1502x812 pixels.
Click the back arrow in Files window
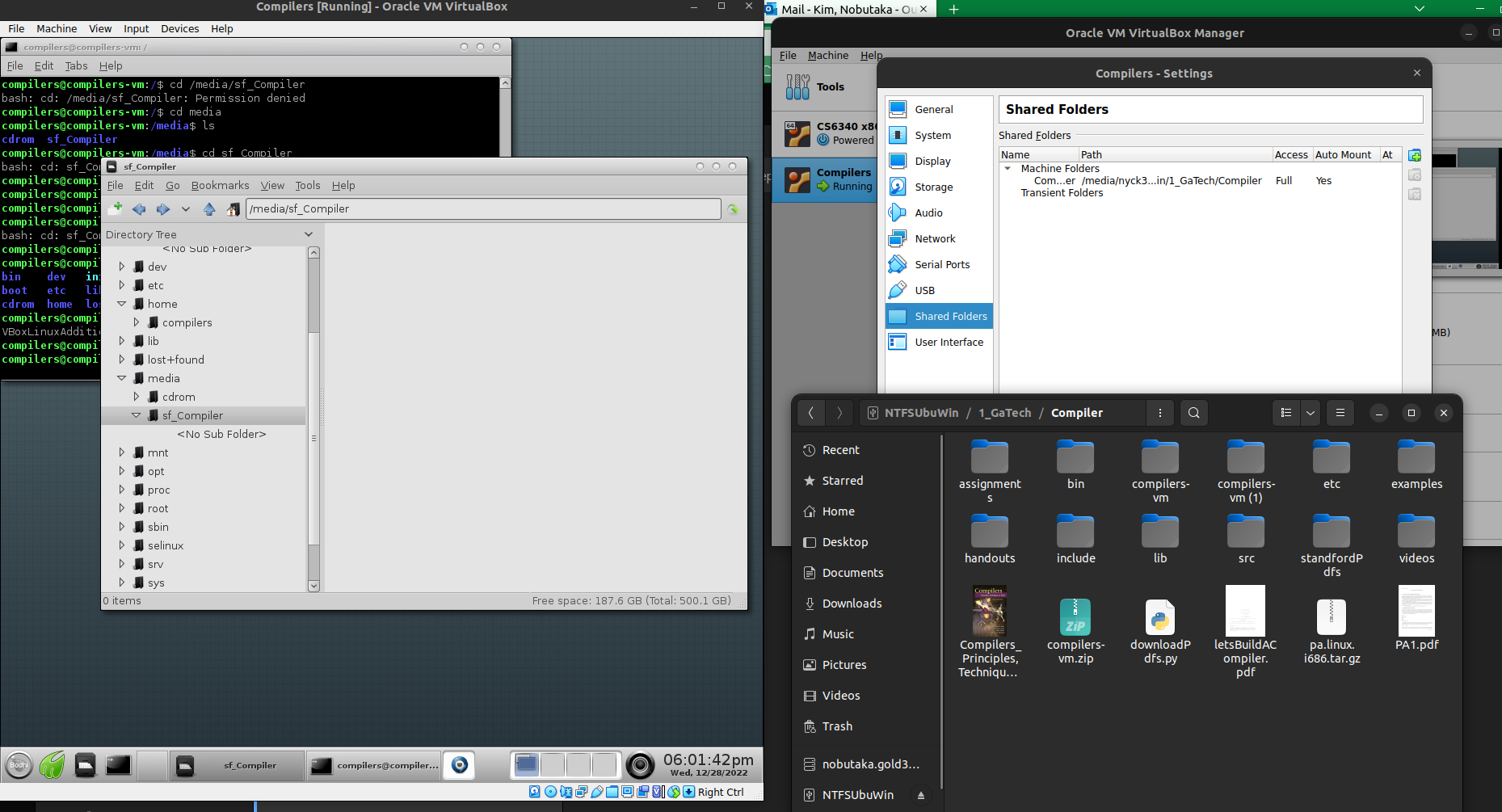point(811,413)
